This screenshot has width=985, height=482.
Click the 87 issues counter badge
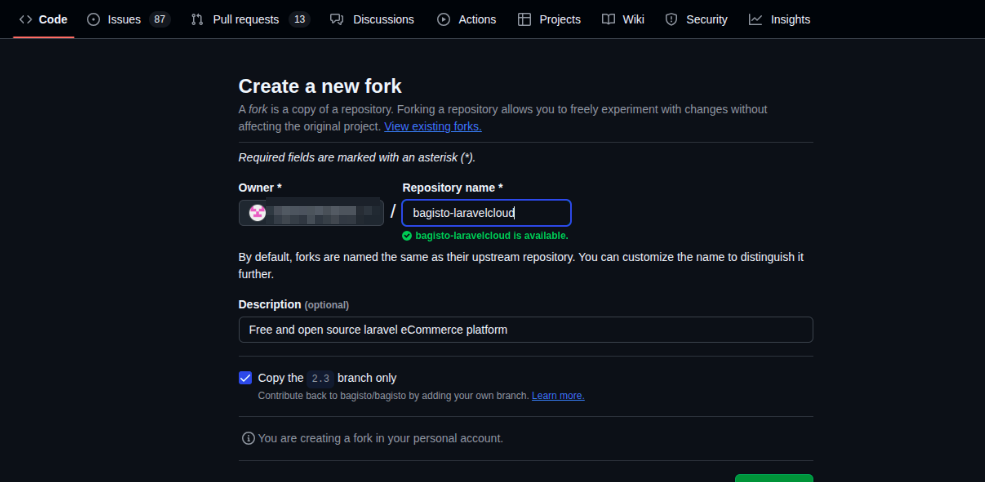(x=160, y=19)
